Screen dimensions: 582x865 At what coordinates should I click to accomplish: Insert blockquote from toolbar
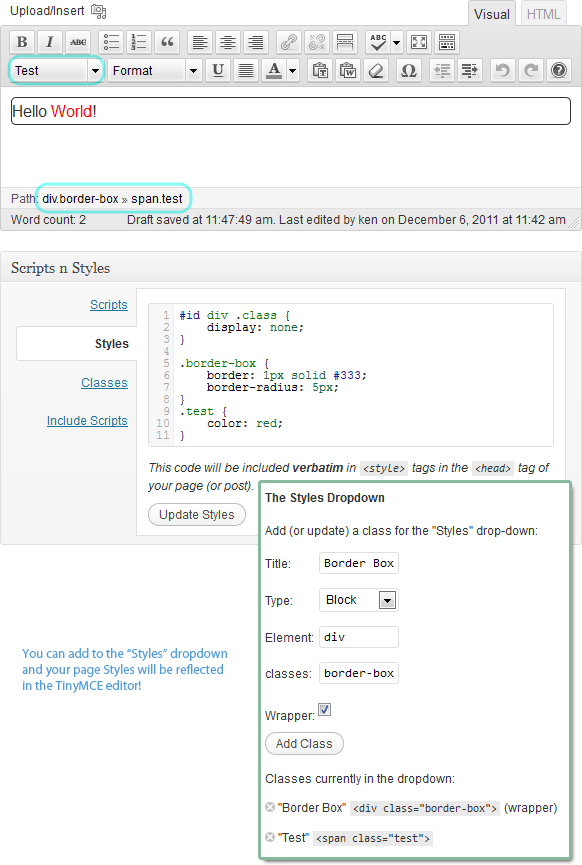pos(167,42)
